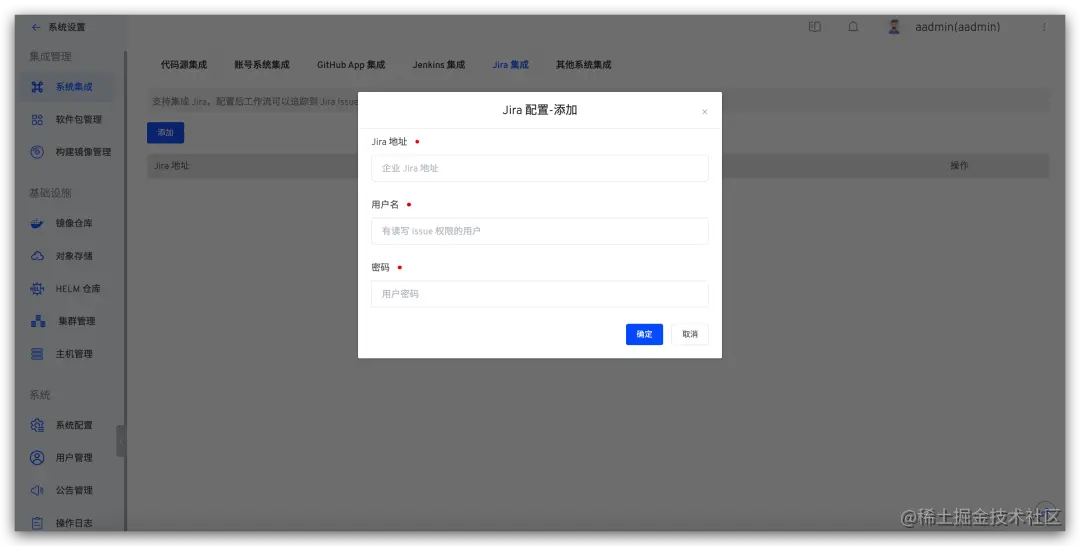Open 公告管理 menu label
The image size is (1080, 546).
tap(74, 491)
